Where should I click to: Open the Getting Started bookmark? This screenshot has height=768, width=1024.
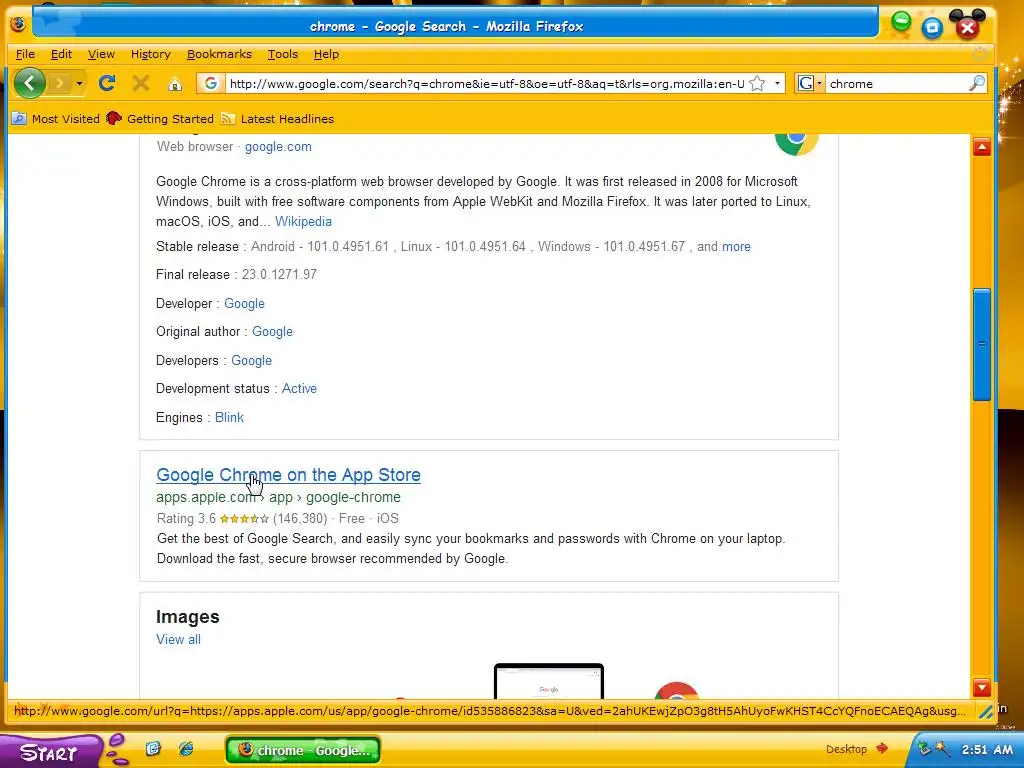tap(160, 119)
